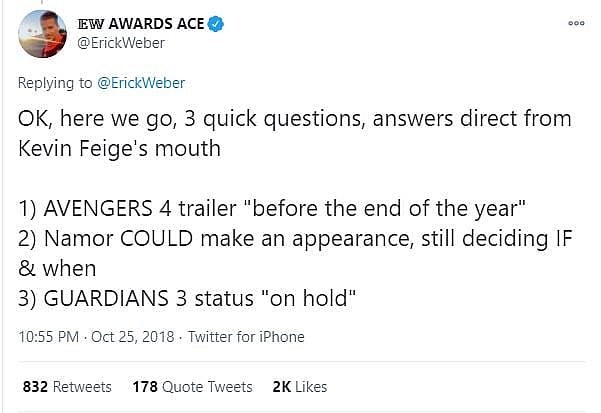Click the 10:55 PM timestamp
Viewport: 601px width, 413px height.
tap(46, 337)
